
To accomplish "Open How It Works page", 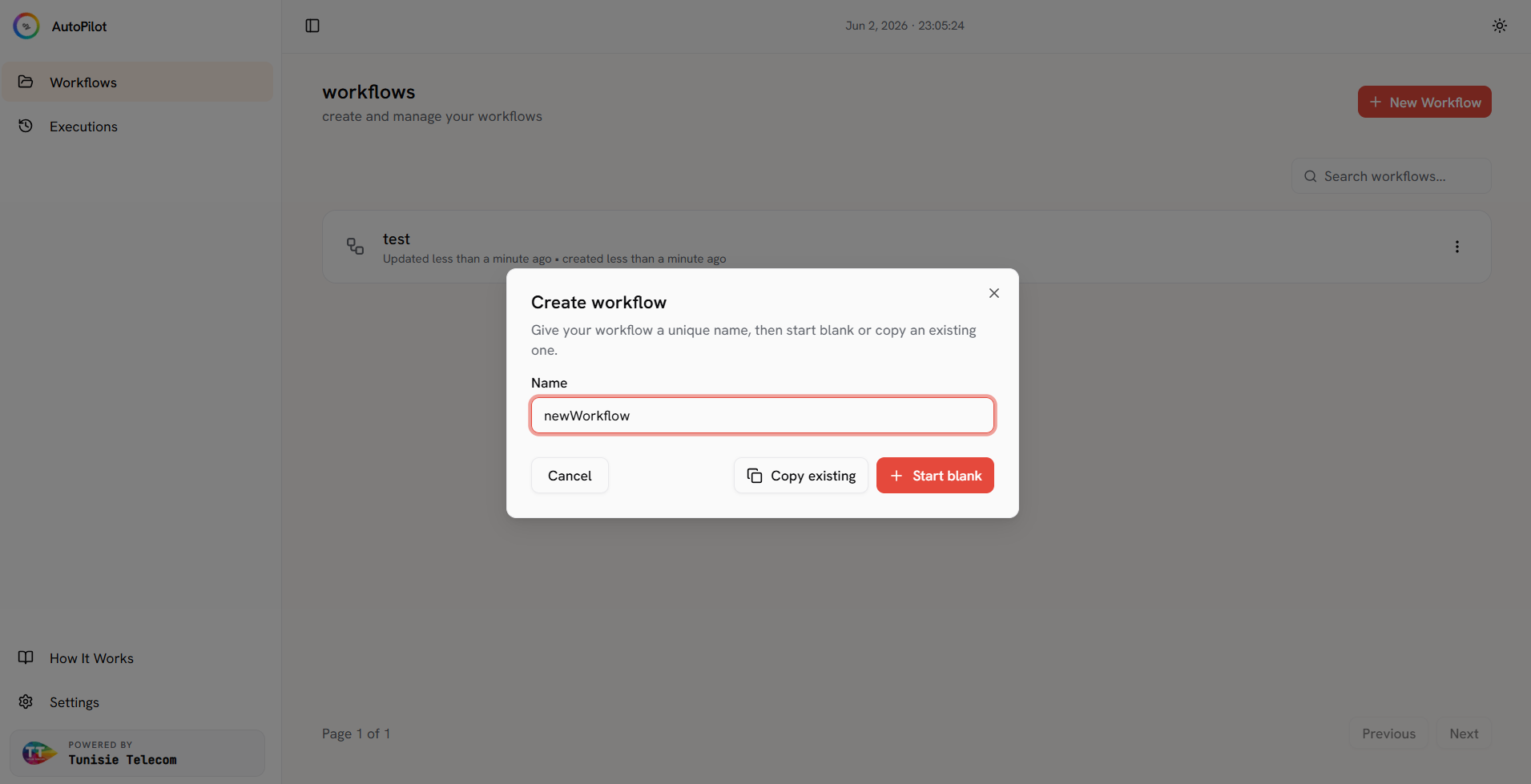I will pyautogui.click(x=137, y=658).
